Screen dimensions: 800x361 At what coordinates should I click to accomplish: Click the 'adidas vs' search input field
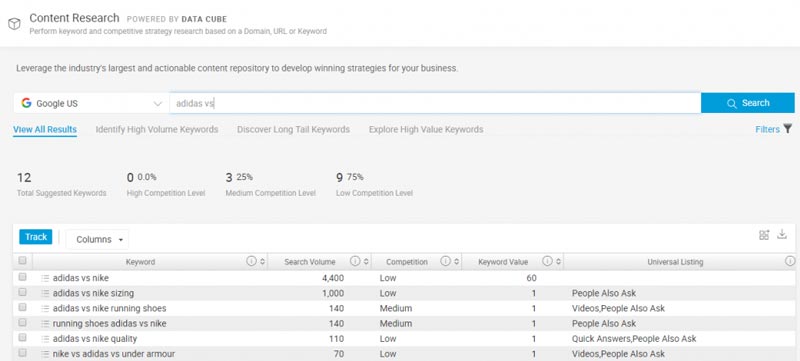pos(435,103)
